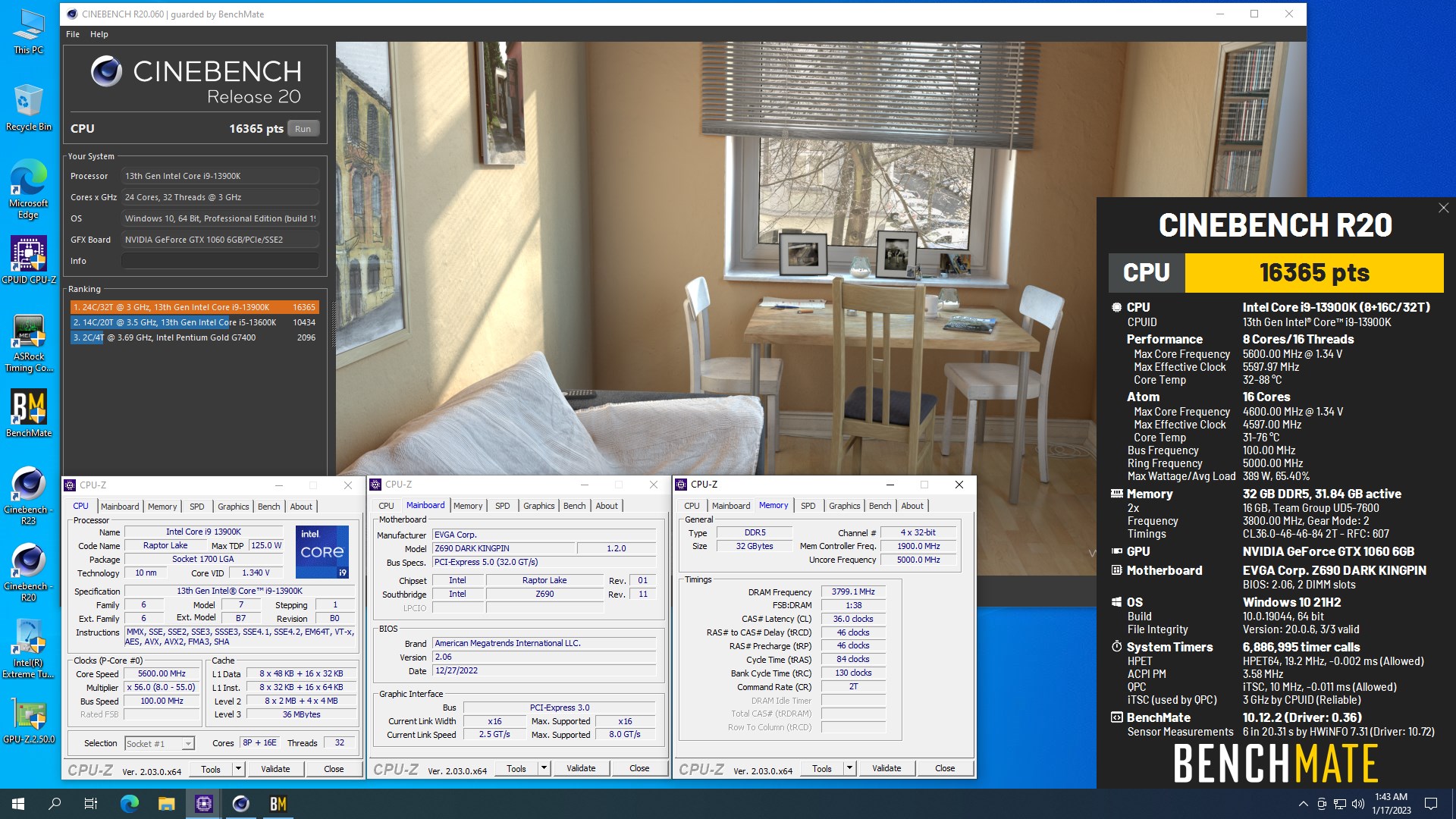This screenshot has width=1456, height=819.
Task: Expand Tools dropdown arrow in first CPU-Z
Action: [238, 769]
